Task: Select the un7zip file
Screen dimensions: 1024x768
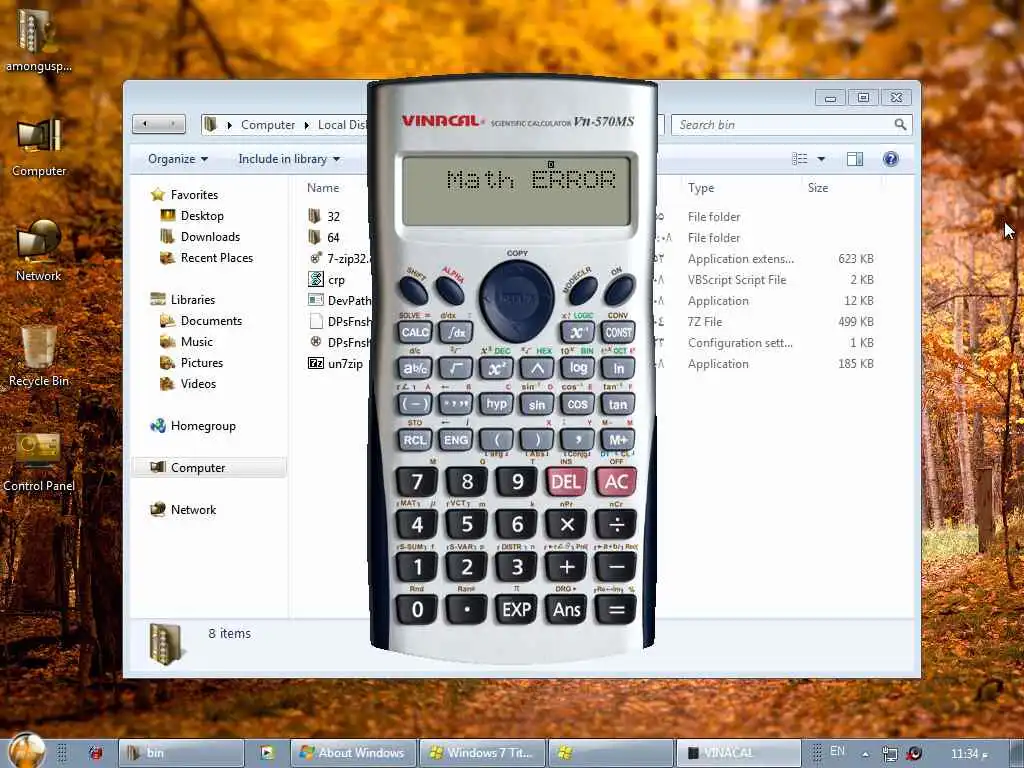Action: tap(336, 364)
